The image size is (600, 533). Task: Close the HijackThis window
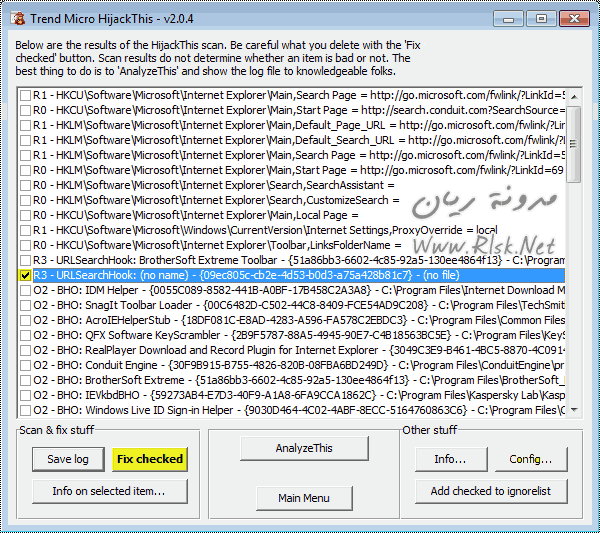[x=574, y=19]
